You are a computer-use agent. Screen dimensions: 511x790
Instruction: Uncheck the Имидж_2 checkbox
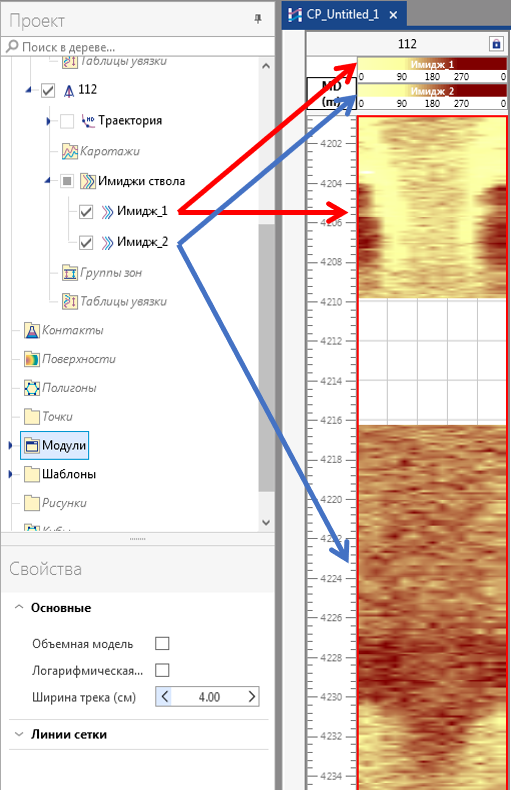pos(86,242)
